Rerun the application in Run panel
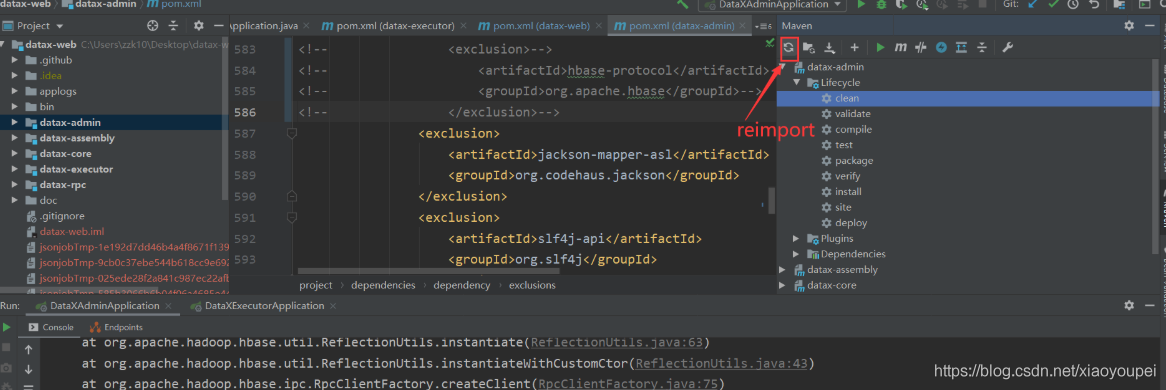Viewport: 1166px width, 390px height. (x=6, y=327)
